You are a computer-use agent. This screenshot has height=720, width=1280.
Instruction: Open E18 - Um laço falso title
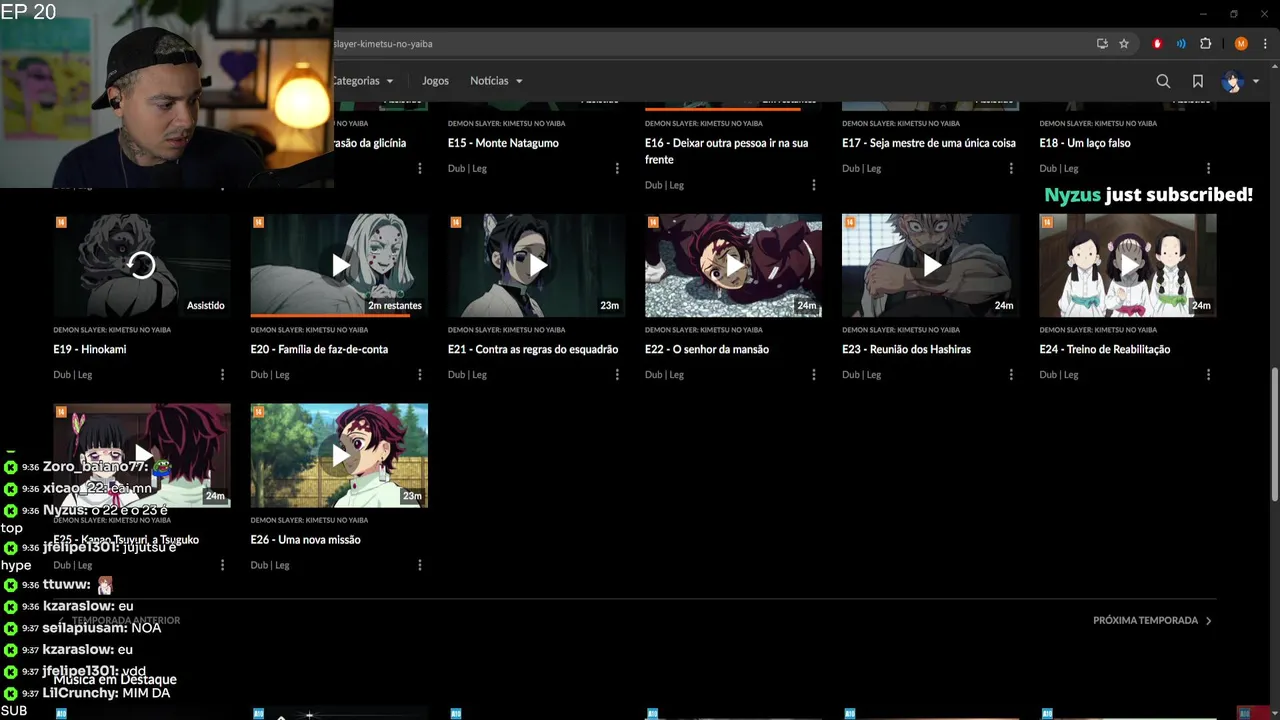pos(1084,143)
